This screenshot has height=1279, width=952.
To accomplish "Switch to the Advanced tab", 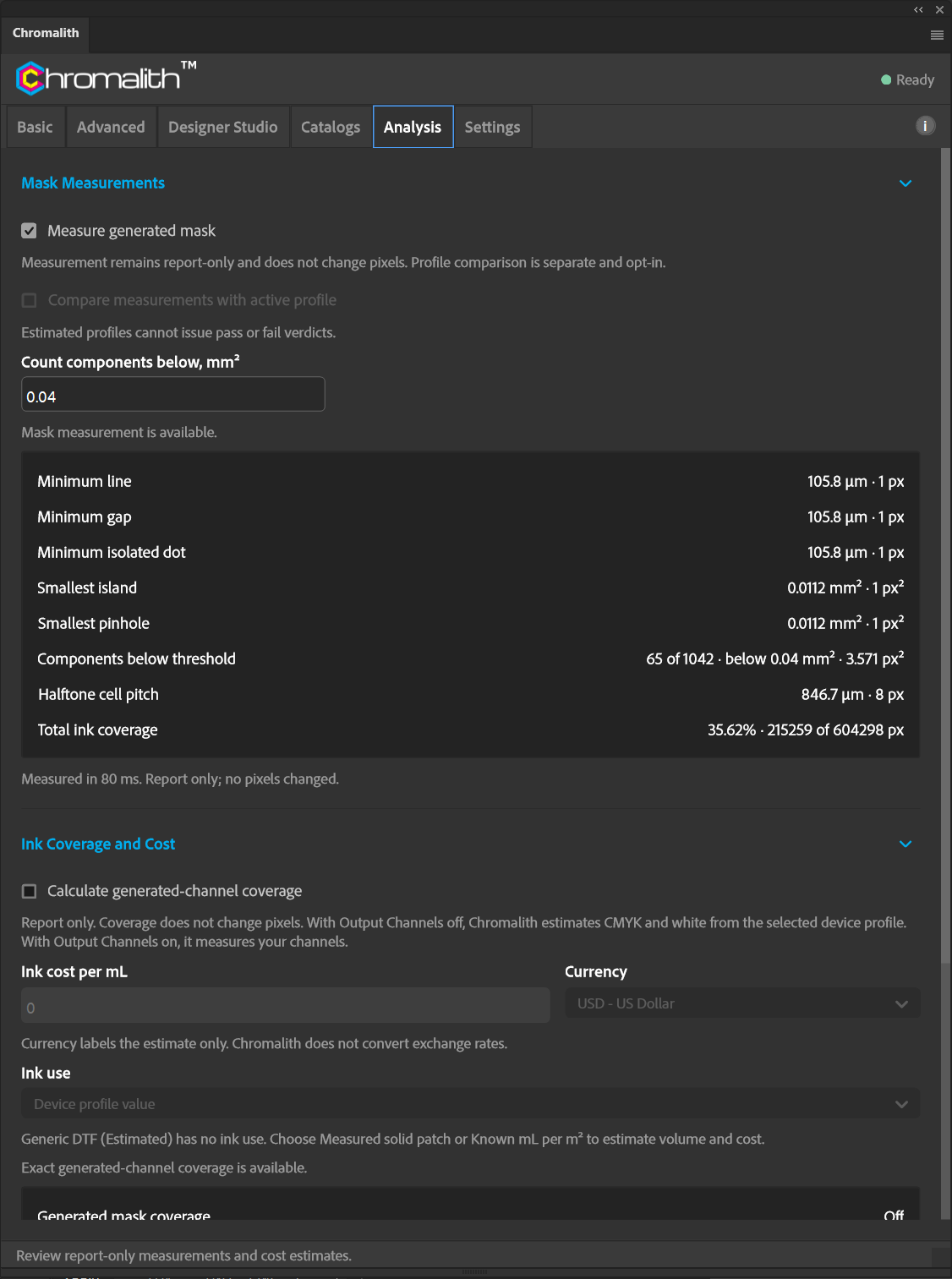I will [111, 127].
